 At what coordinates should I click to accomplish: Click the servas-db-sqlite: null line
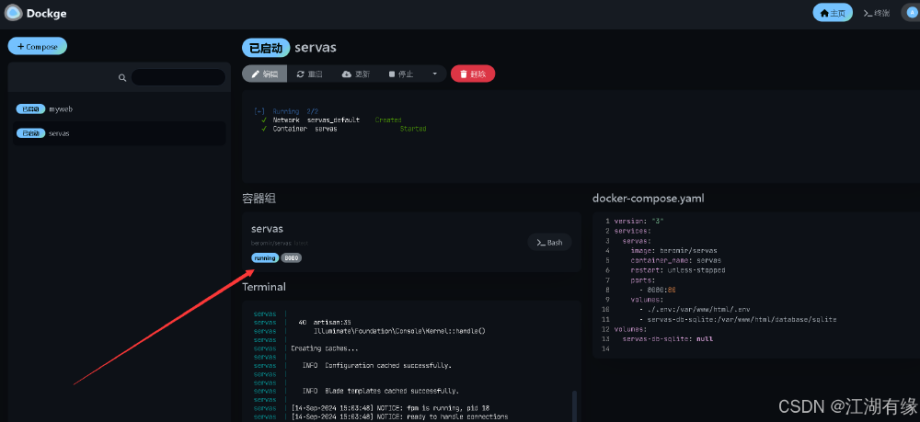668,339
